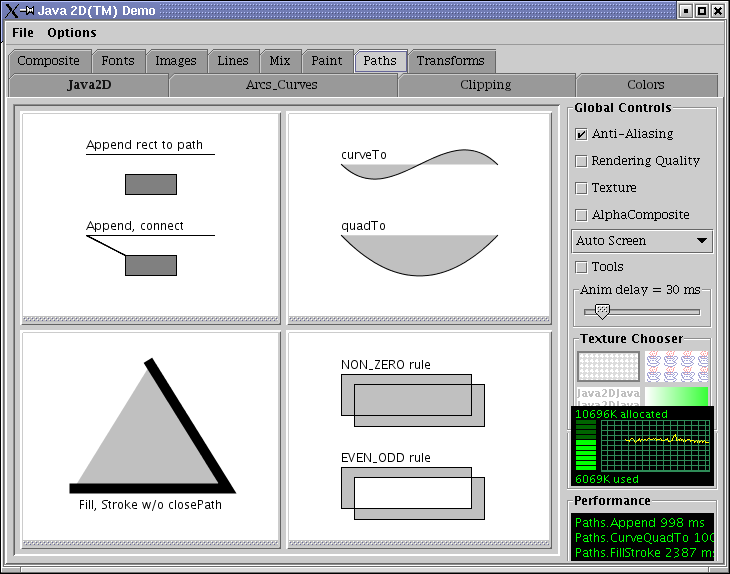Pick the Java2D text texture

[608, 395]
